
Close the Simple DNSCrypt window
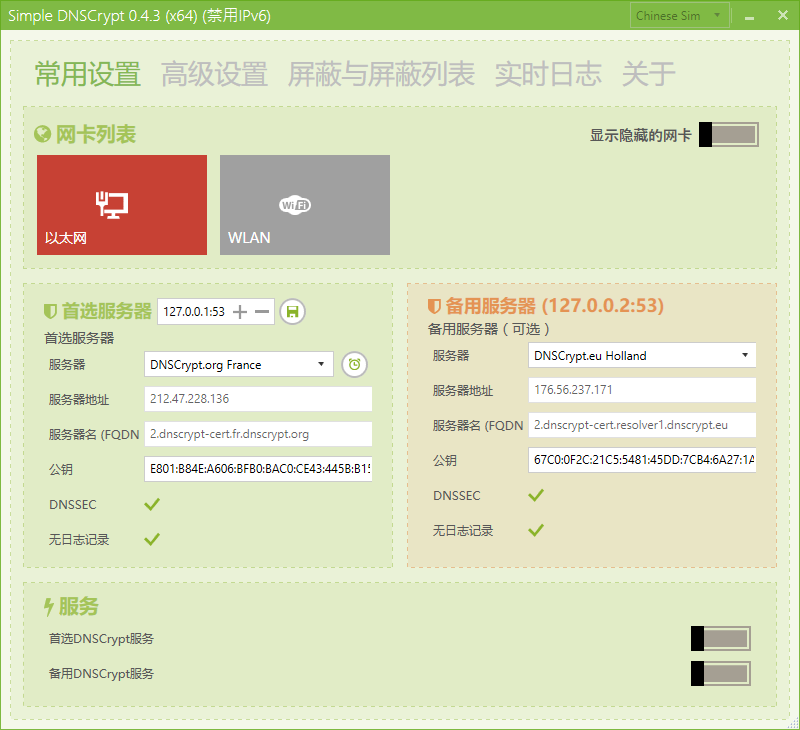tap(783, 15)
